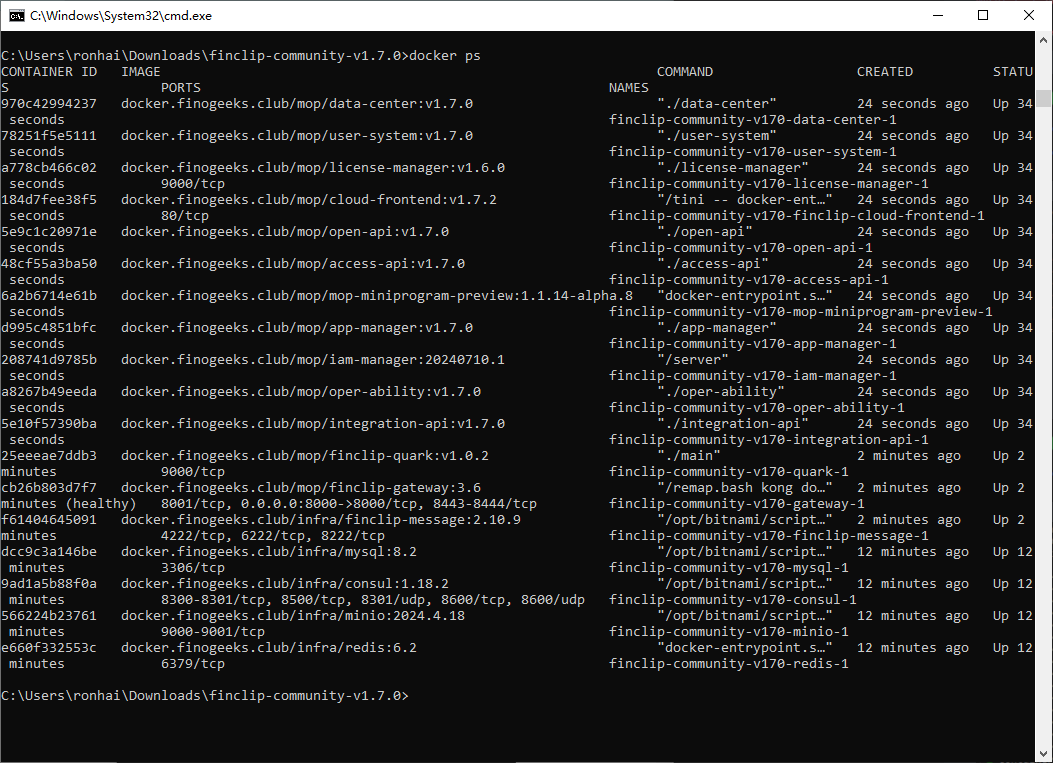Click the user-system:v1.7.0 image name

tap(297, 136)
